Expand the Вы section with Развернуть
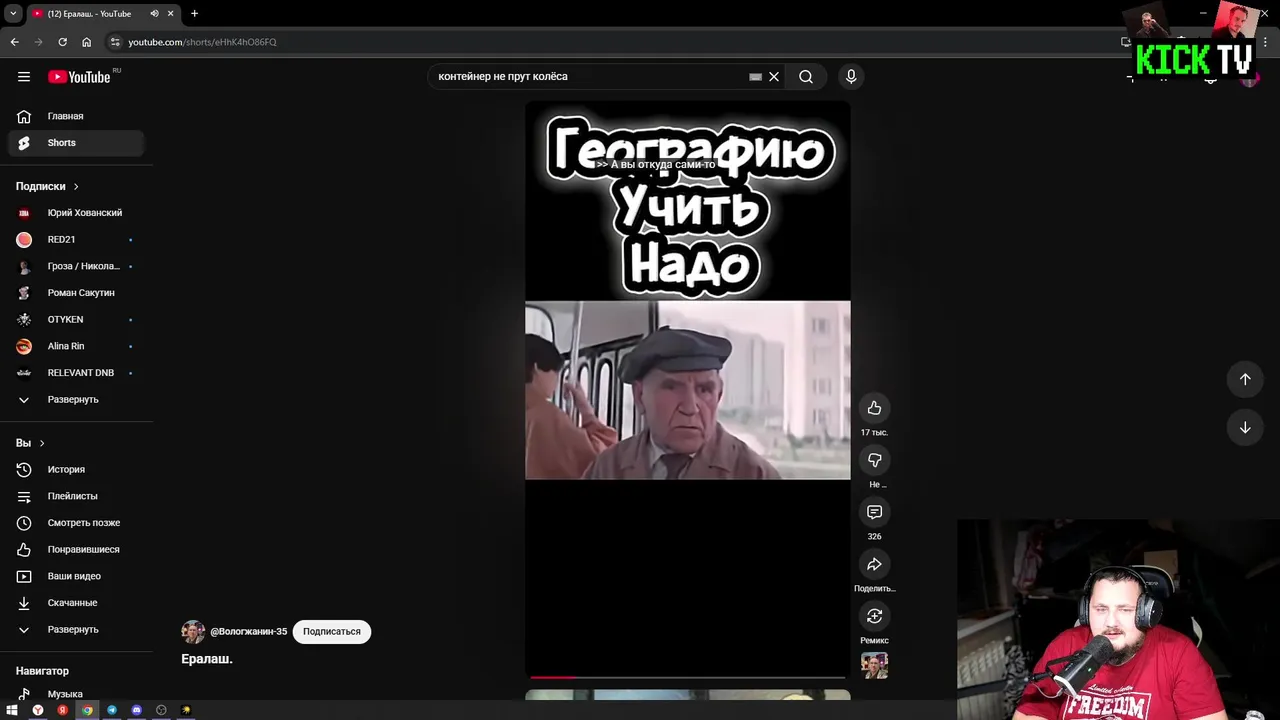1280x720 pixels. tap(76, 630)
